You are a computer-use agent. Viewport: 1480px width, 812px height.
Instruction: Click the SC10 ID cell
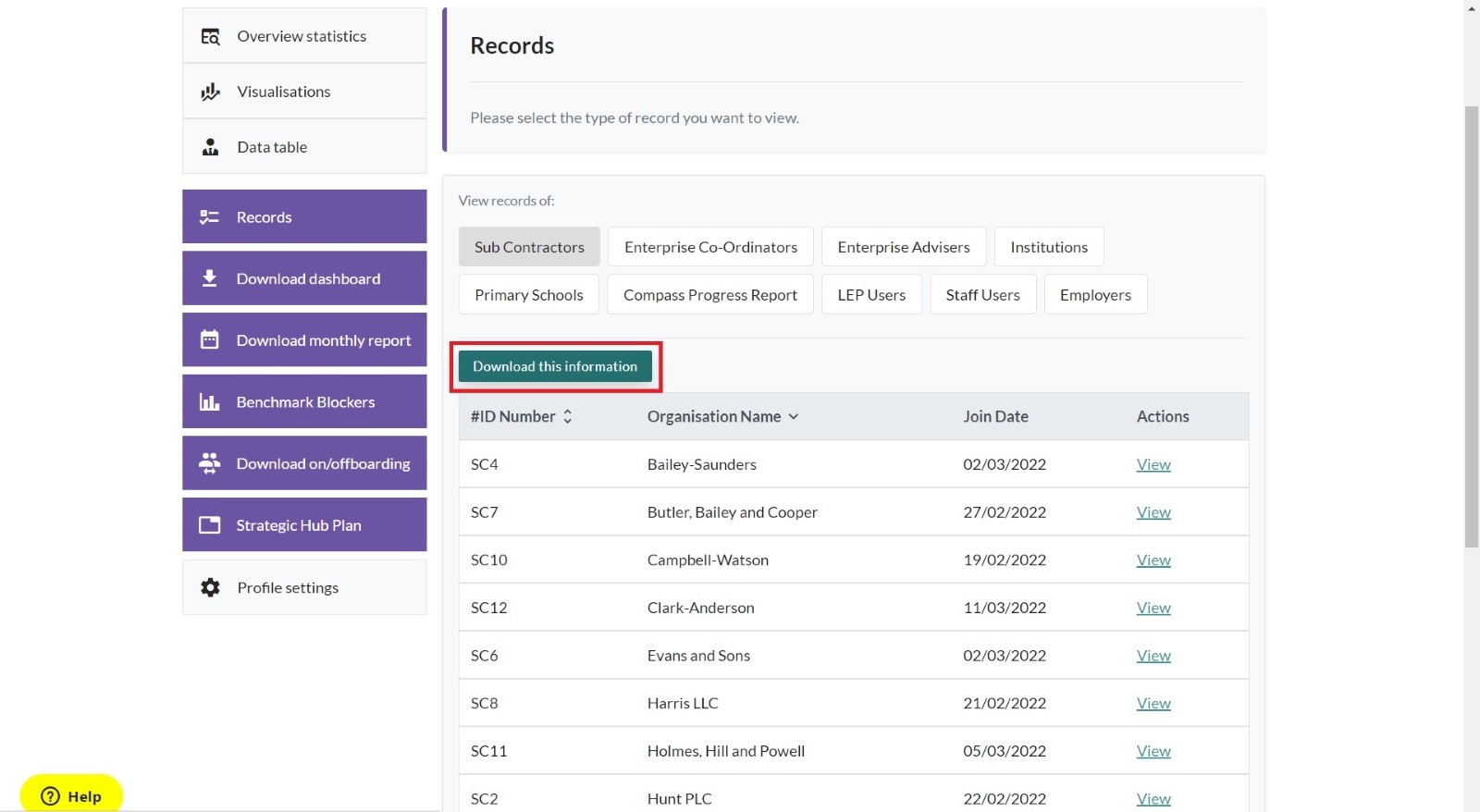(x=489, y=560)
